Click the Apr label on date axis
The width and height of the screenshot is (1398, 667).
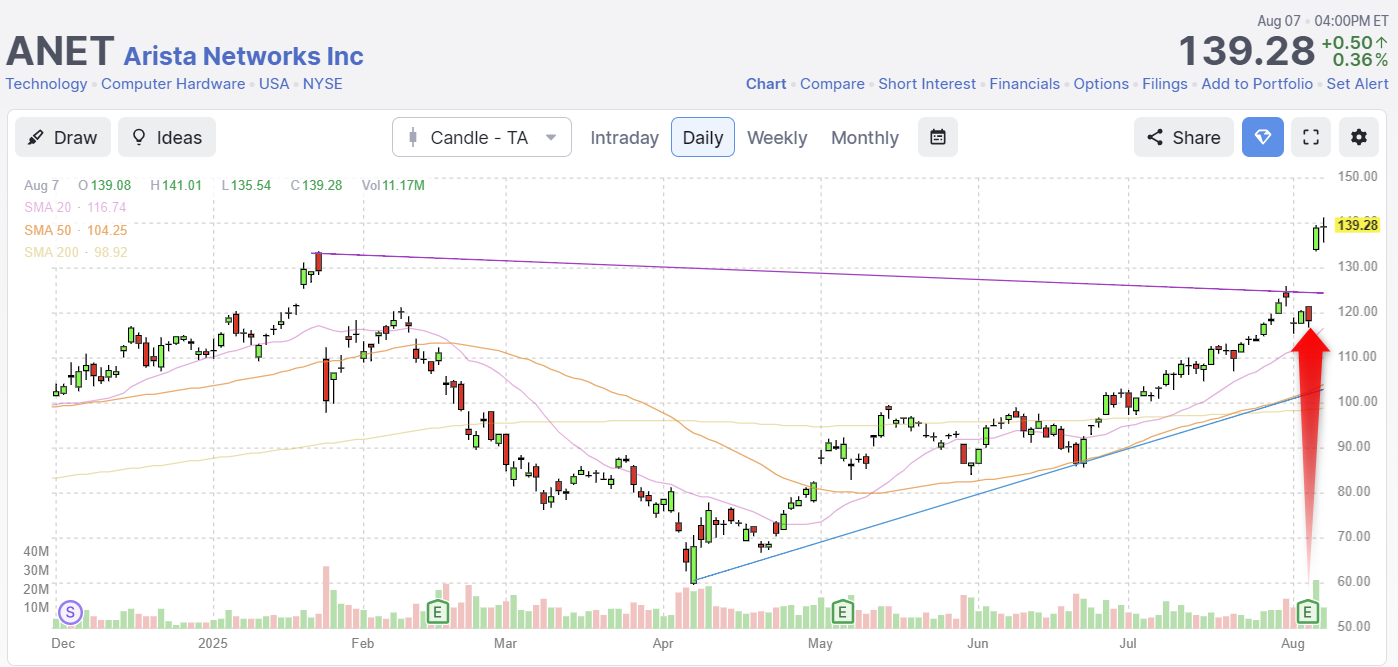pyautogui.click(x=664, y=643)
